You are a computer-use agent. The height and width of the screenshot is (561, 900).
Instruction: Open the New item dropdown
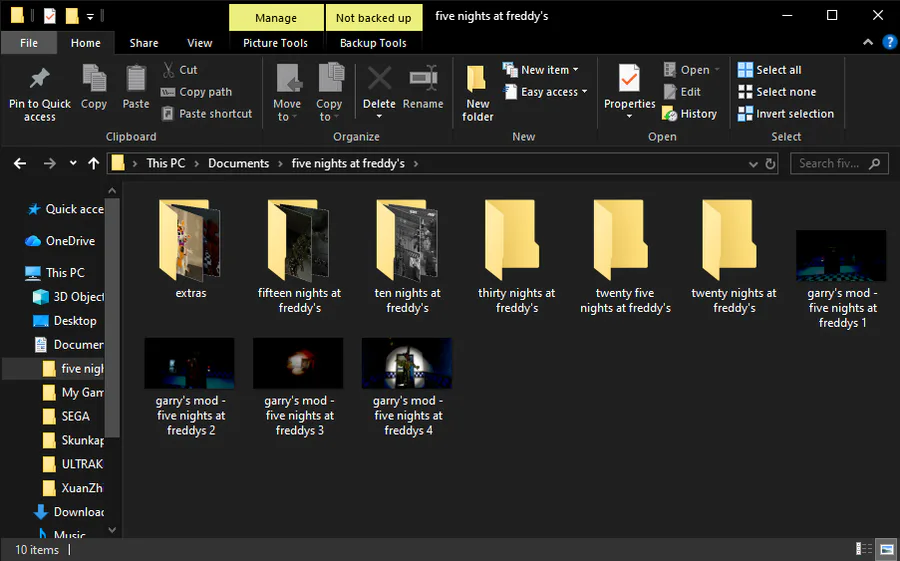tap(541, 69)
